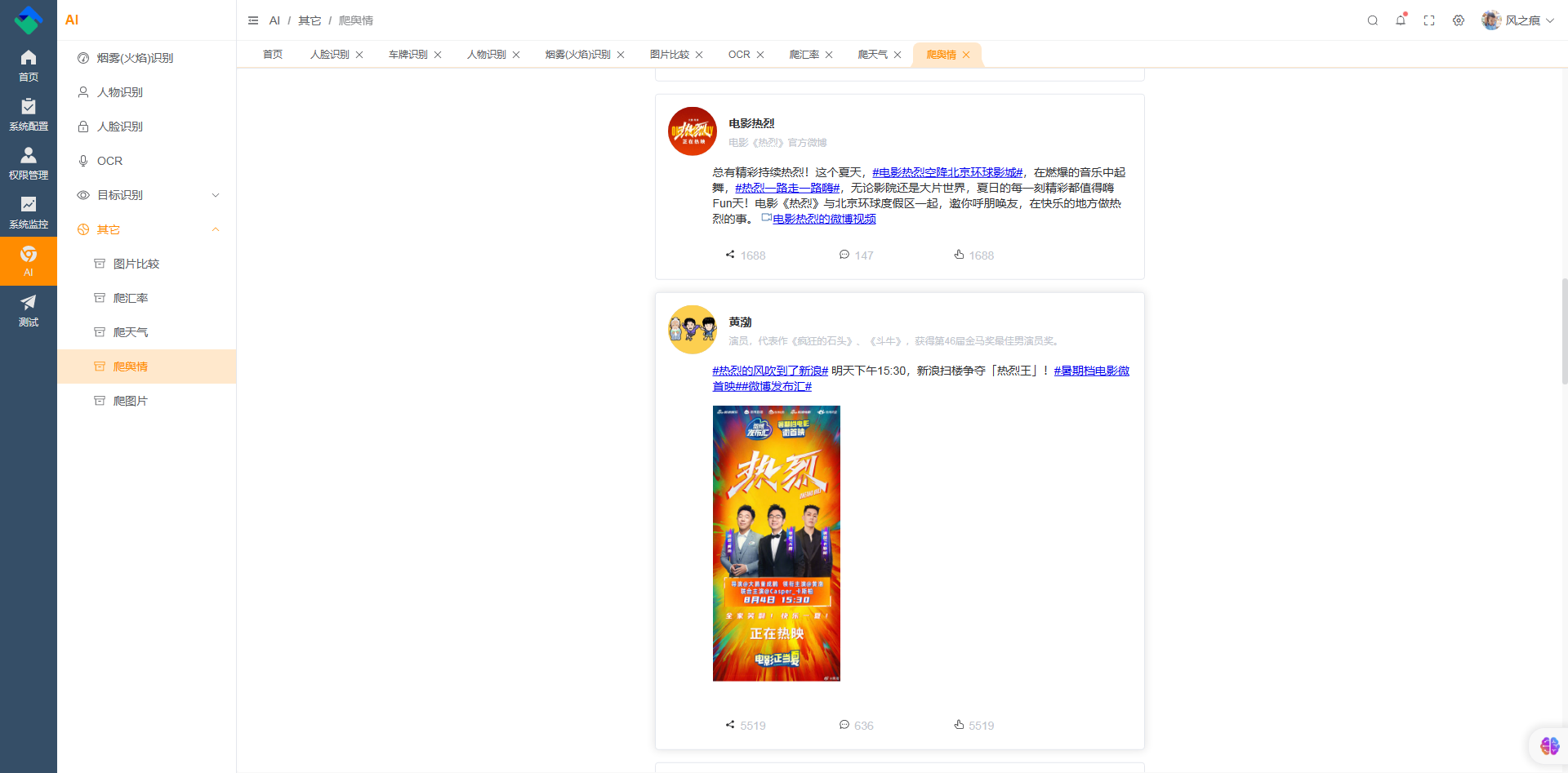Switch to the 车牌识别 tab
The height and width of the screenshot is (773, 1568).
coord(408,55)
